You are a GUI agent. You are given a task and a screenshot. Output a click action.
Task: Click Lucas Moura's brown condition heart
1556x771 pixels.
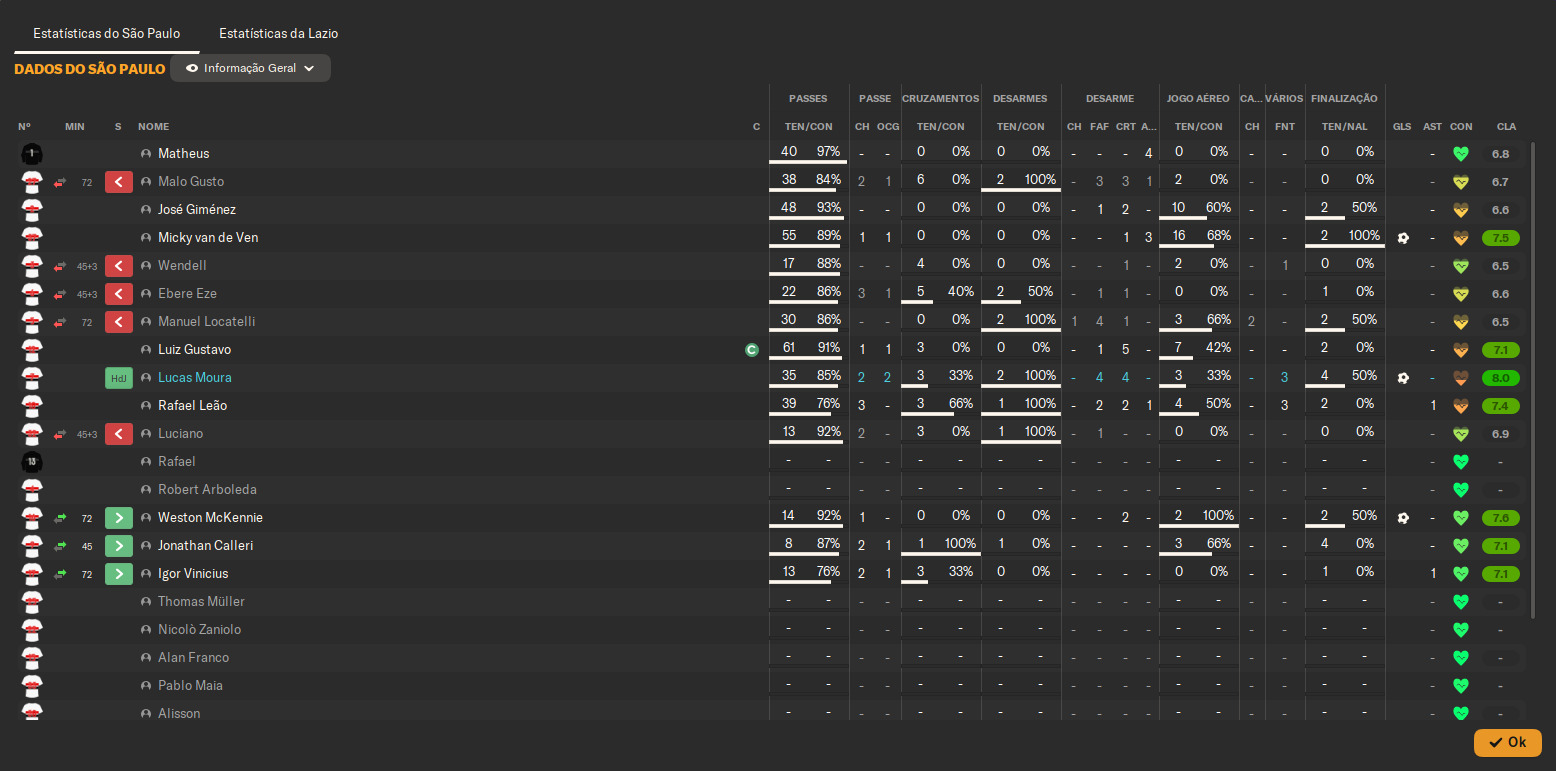pos(1461,378)
